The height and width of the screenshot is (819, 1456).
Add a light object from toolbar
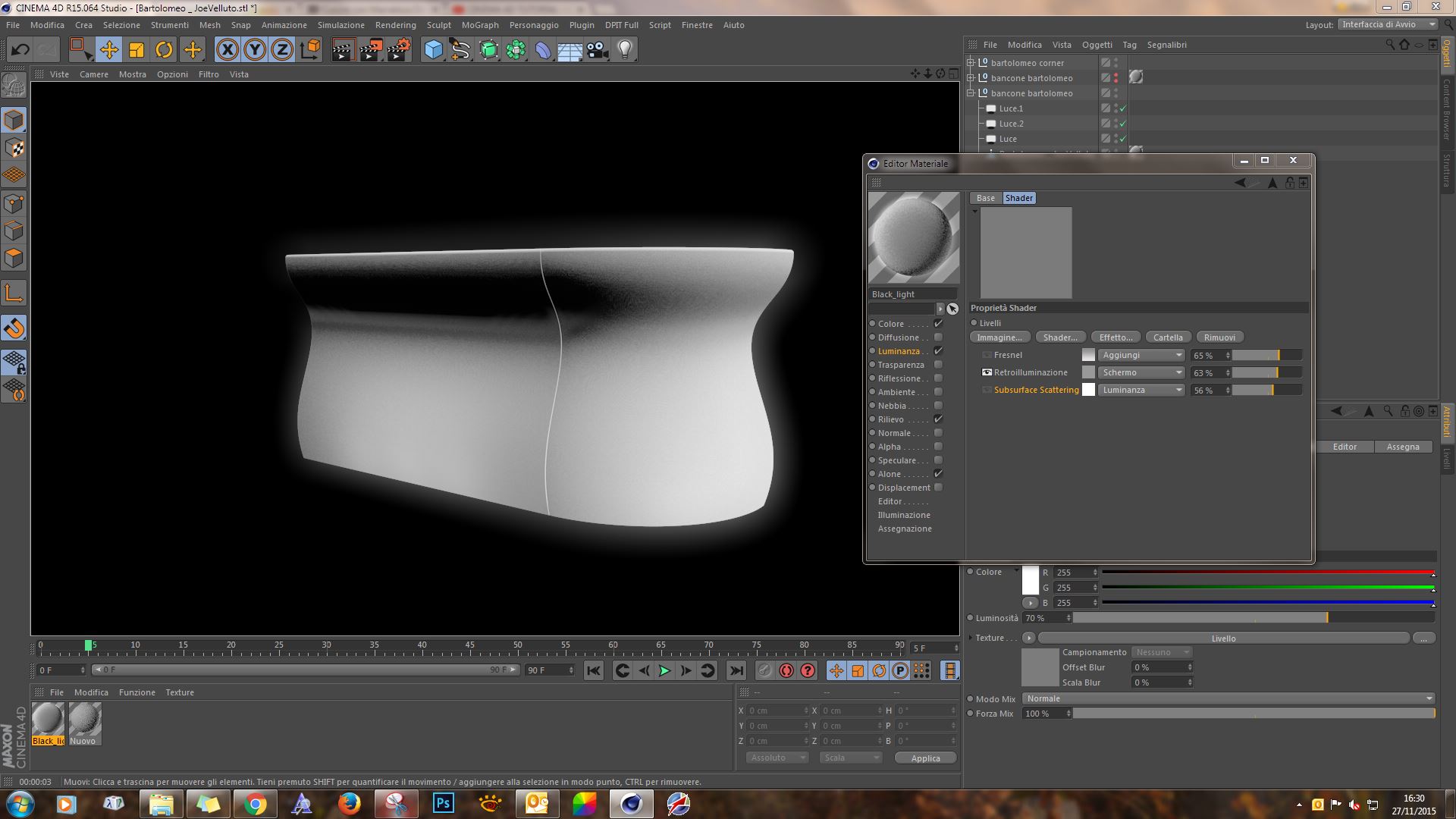[x=625, y=50]
